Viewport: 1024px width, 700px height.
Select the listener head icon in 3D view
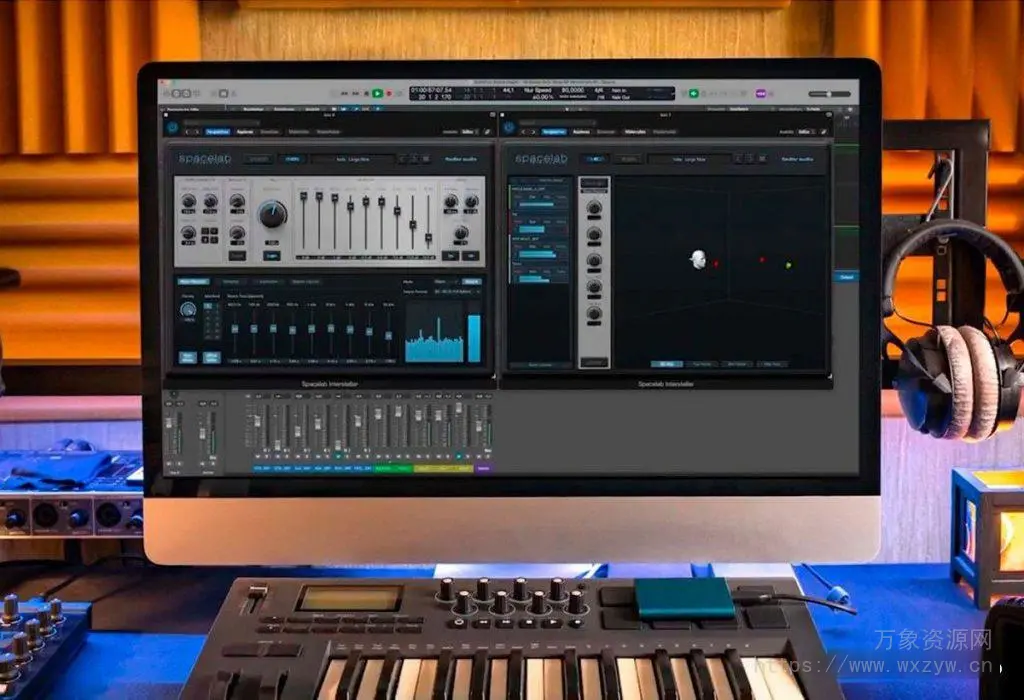[697, 259]
